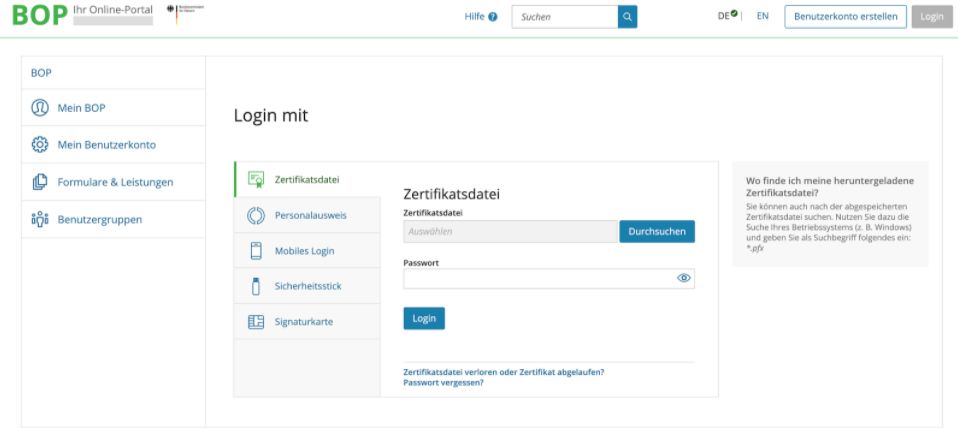This screenshot has height=428, width=958.
Task: Click the federal eagle emblem logo
Action: click(186, 13)
